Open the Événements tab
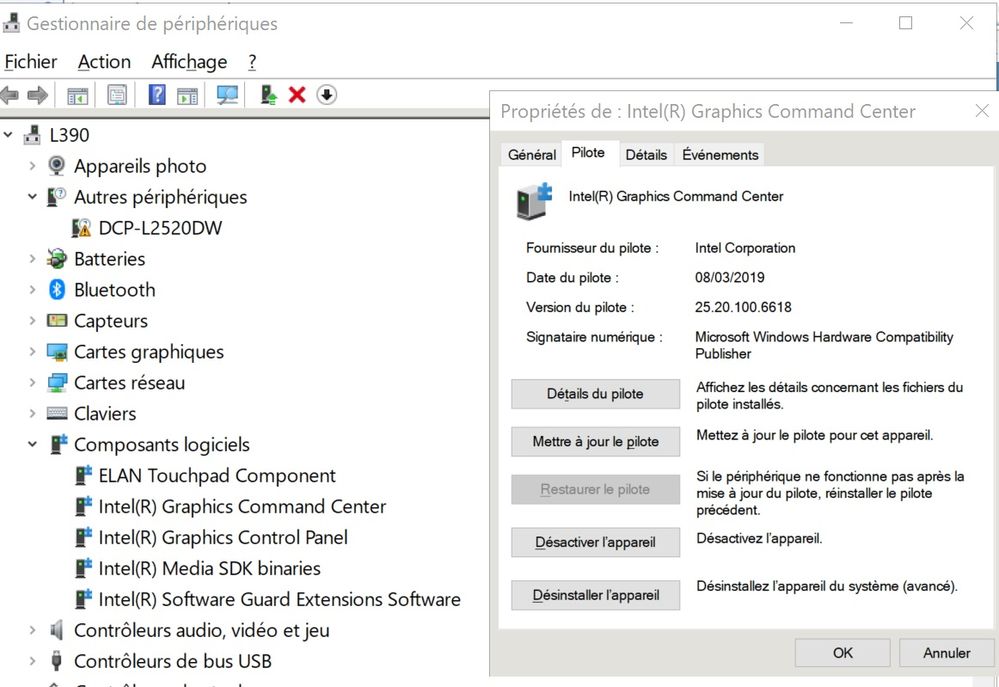The height and width of the screenshot is (687, 999). click(x=720, y=155)
